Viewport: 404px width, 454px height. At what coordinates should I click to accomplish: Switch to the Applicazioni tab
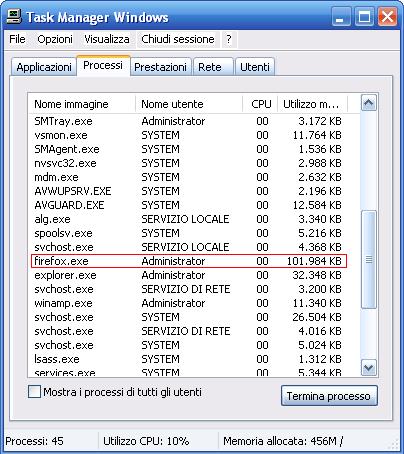[x=44, y=67]
